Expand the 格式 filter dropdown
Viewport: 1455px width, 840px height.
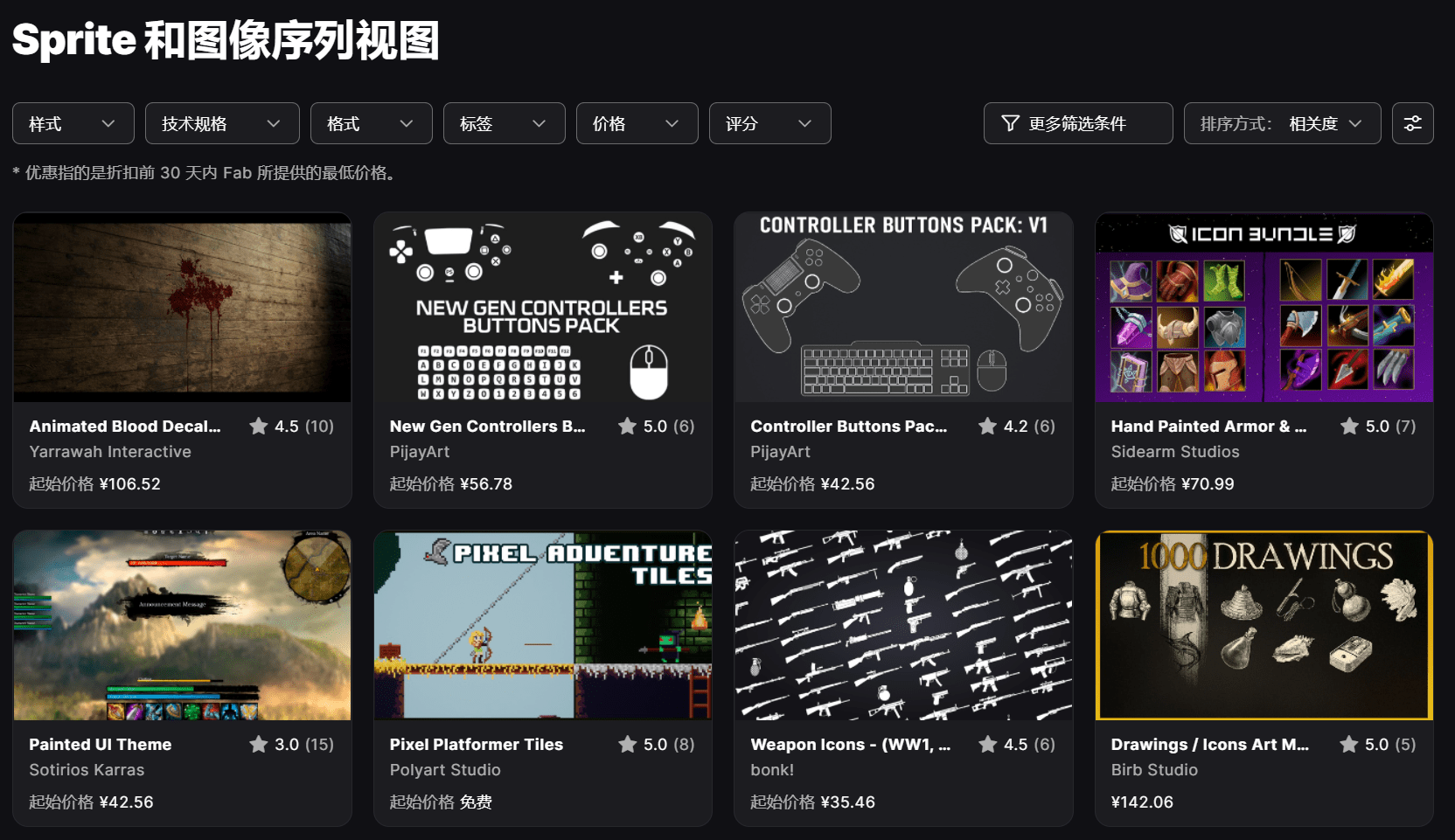point(371,123)
